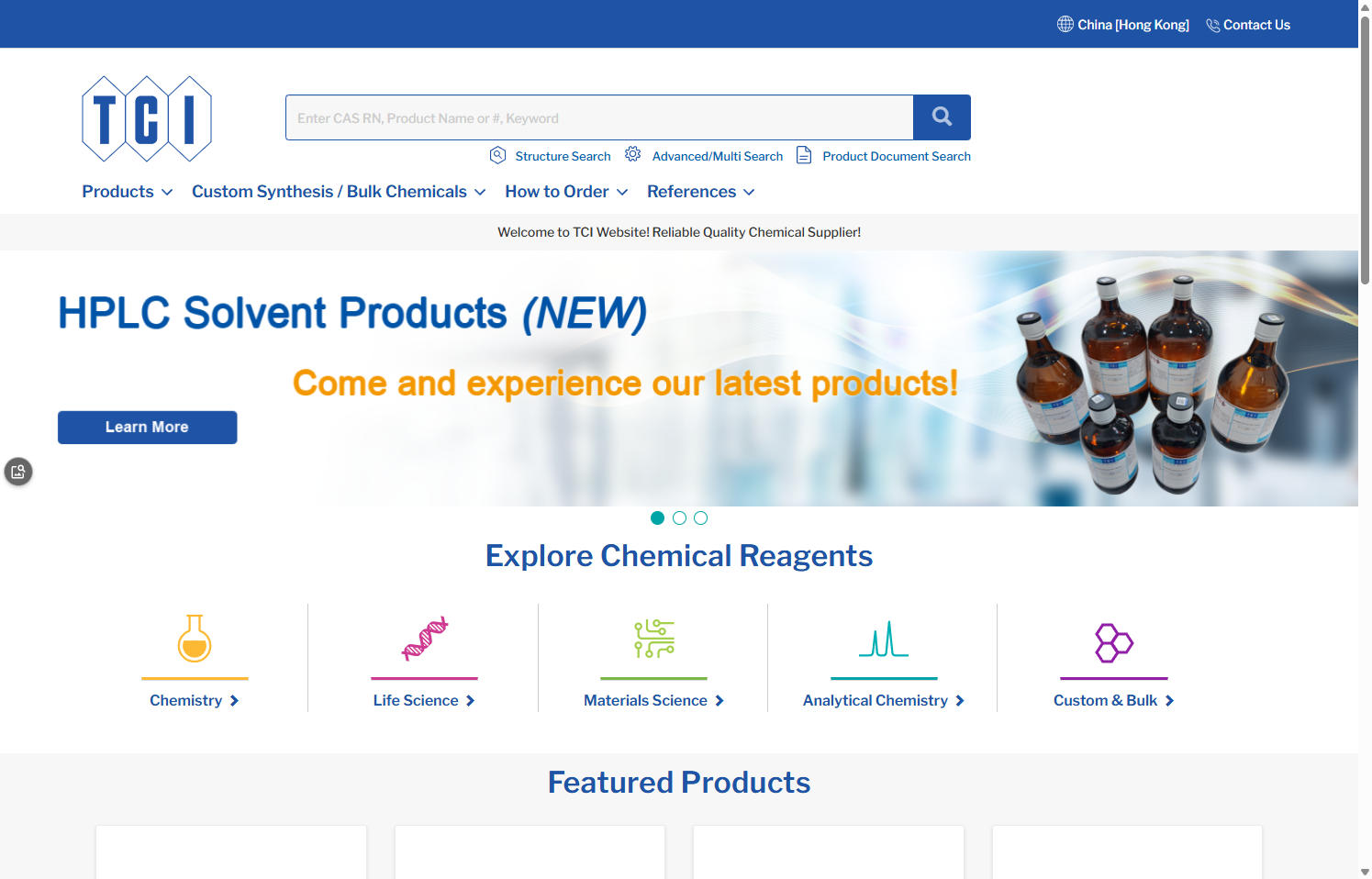Open the Product Document Search link

click(x=897, y=156)
